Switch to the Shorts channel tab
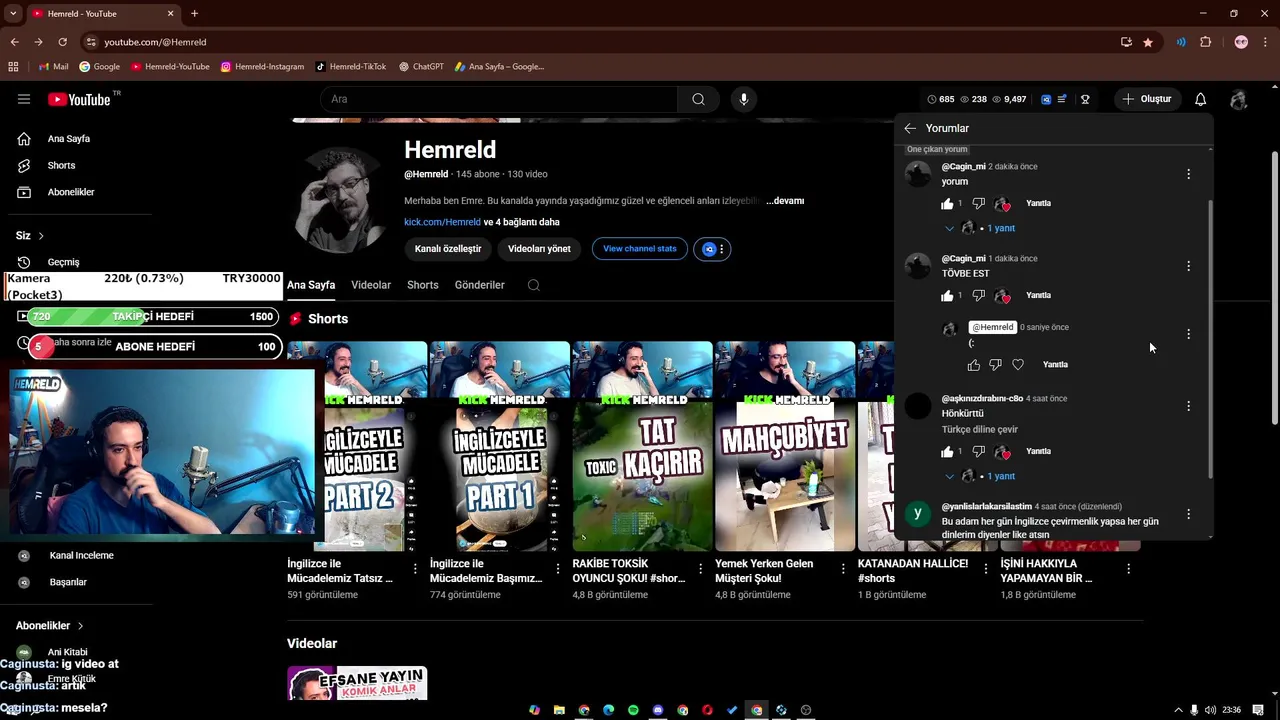1280x720 pixels. tap(423, 285)
